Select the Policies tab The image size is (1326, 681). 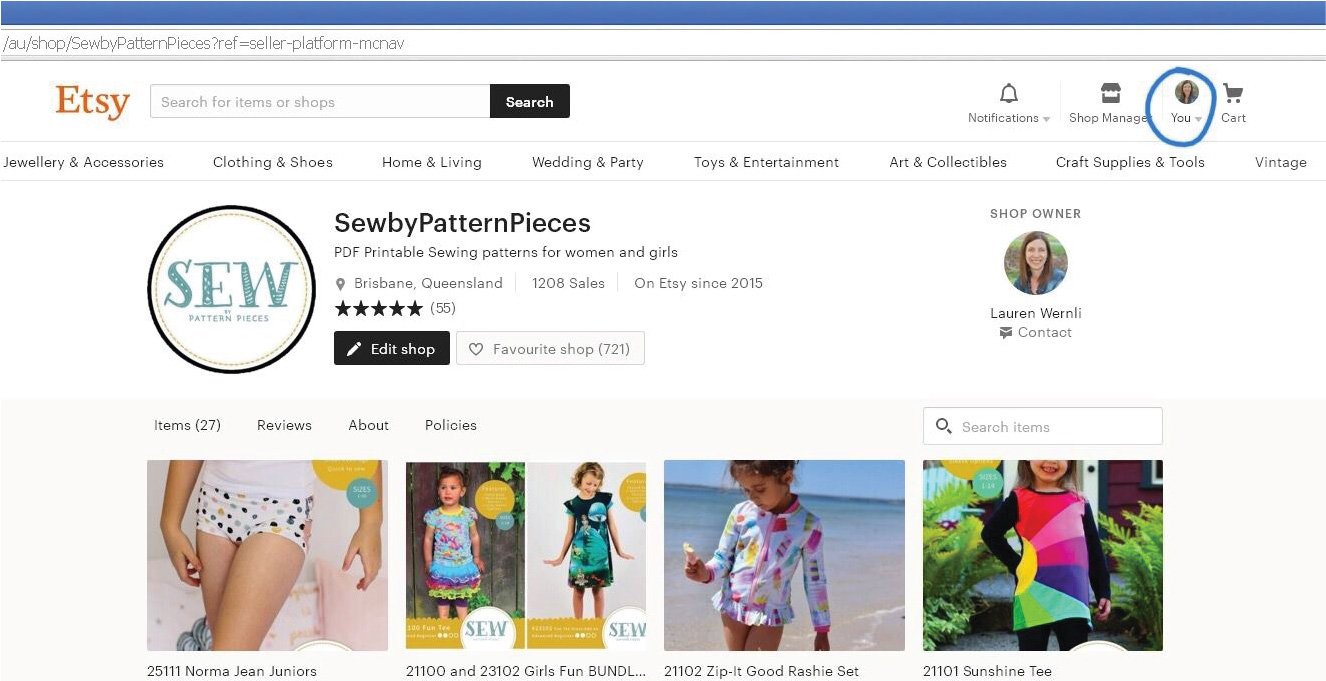pyautogui.click(x=450, y=425)
